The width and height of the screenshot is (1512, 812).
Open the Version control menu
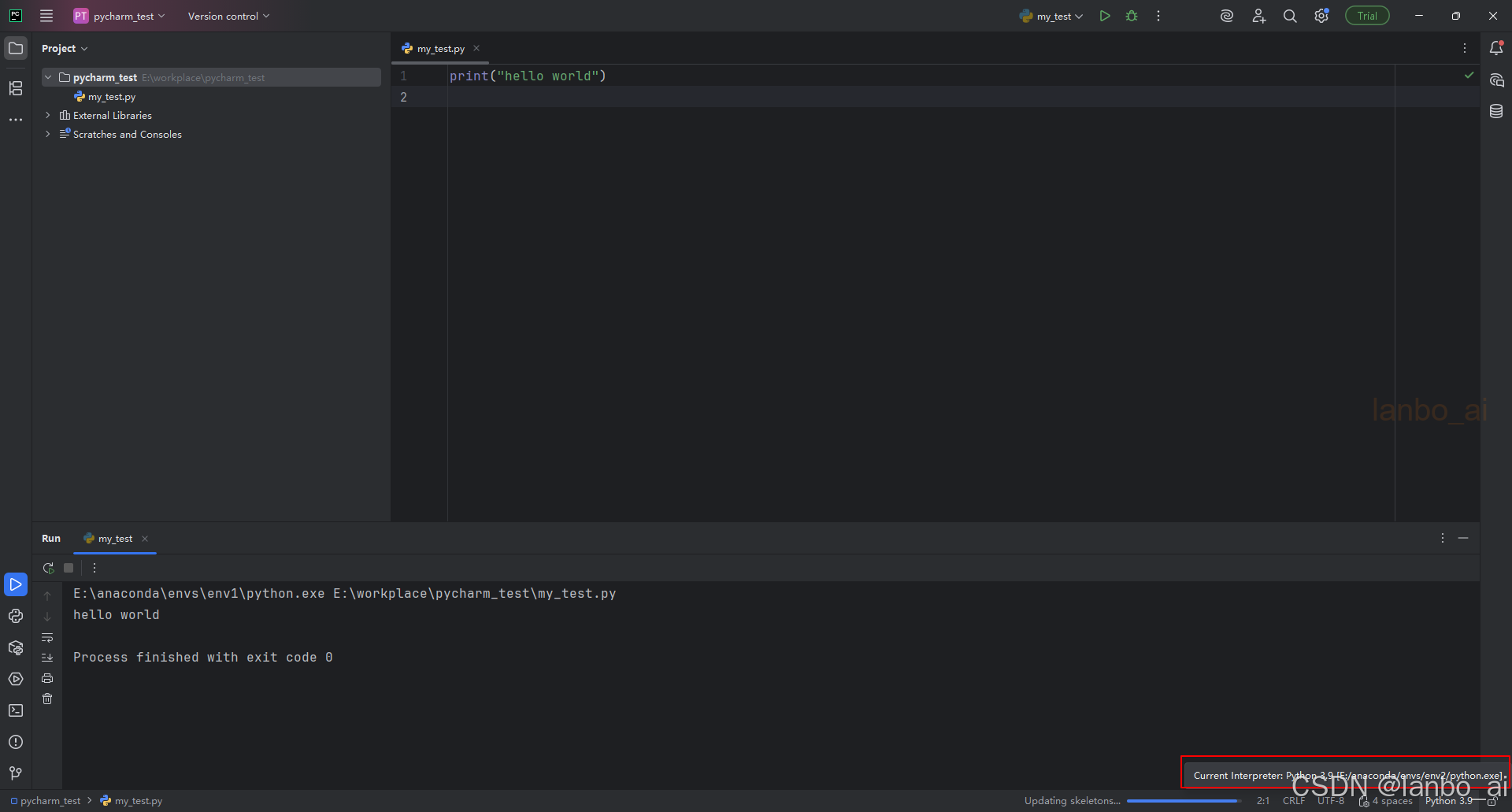tap(228, 15)
